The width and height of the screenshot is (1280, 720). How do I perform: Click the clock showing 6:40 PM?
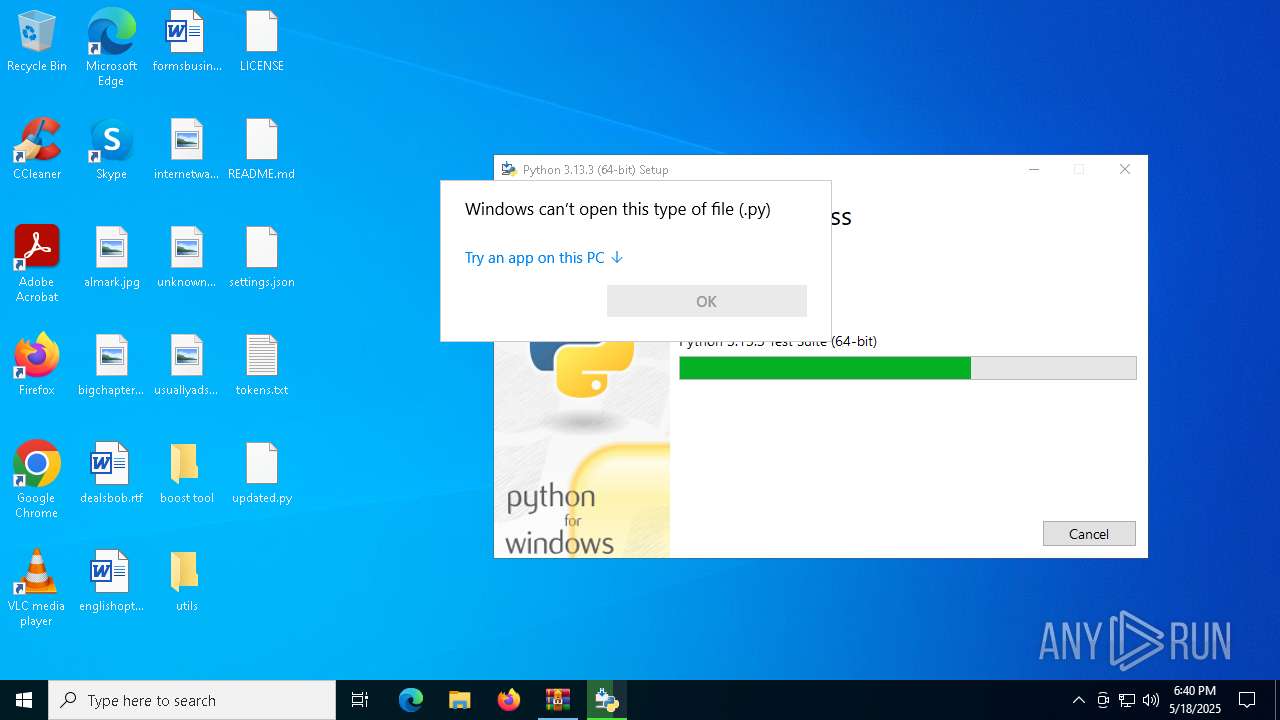[1195, 700]
